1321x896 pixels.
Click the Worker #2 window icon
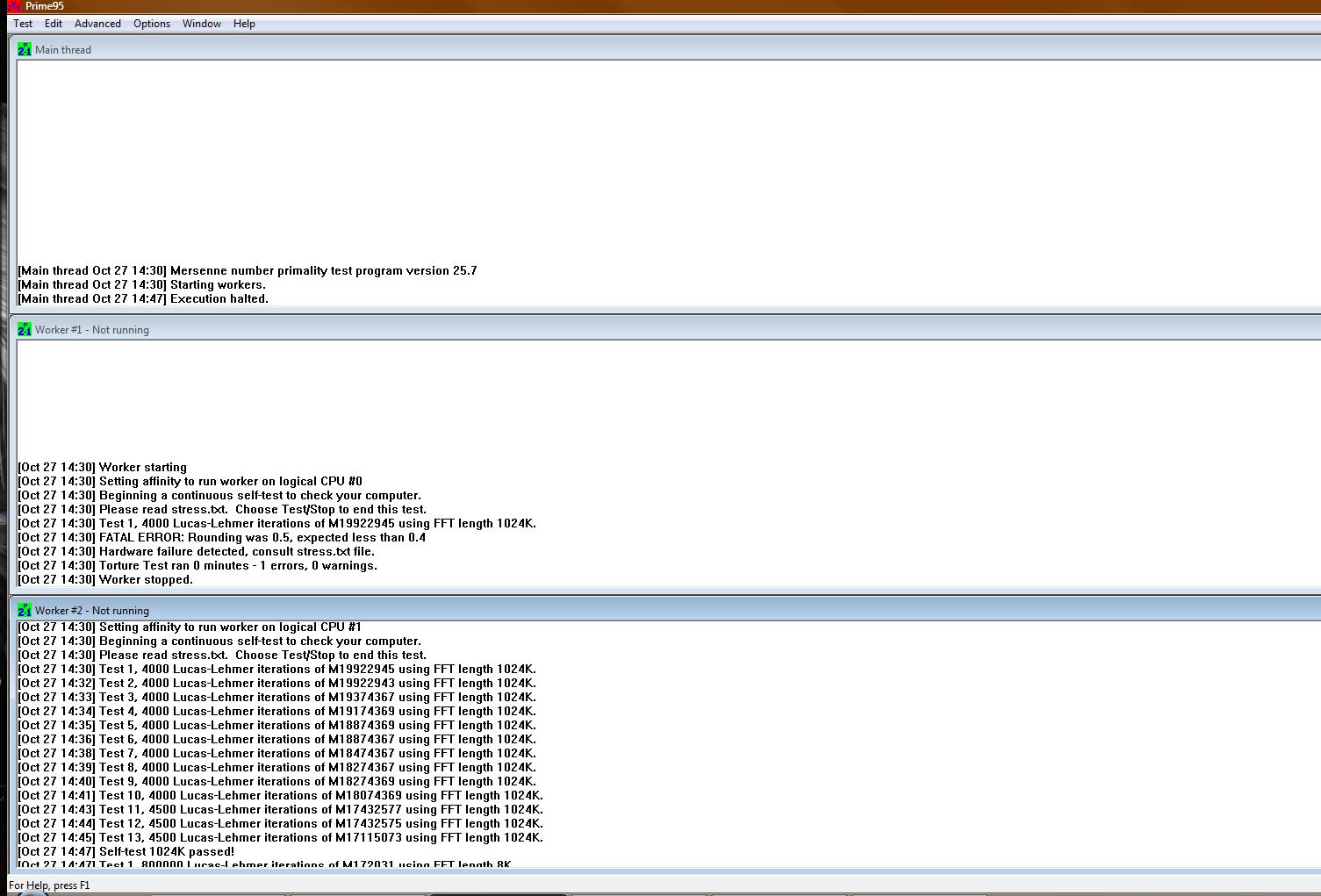point(25,610)
